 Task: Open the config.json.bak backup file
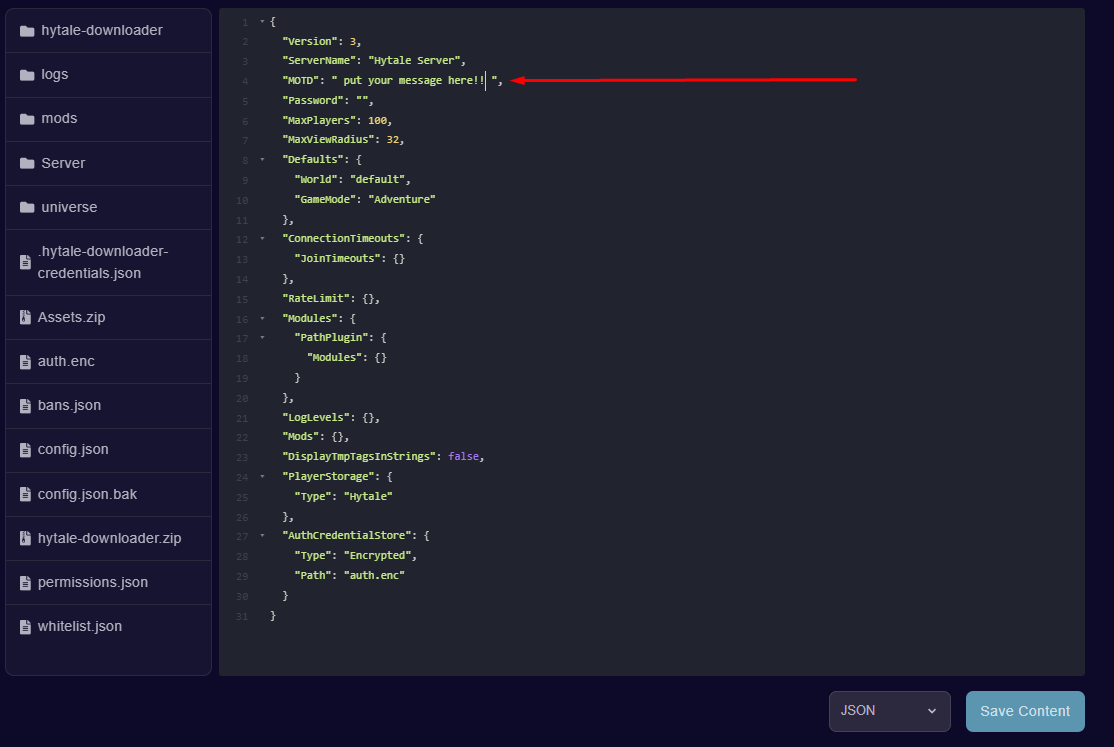(x=87, y=494)
